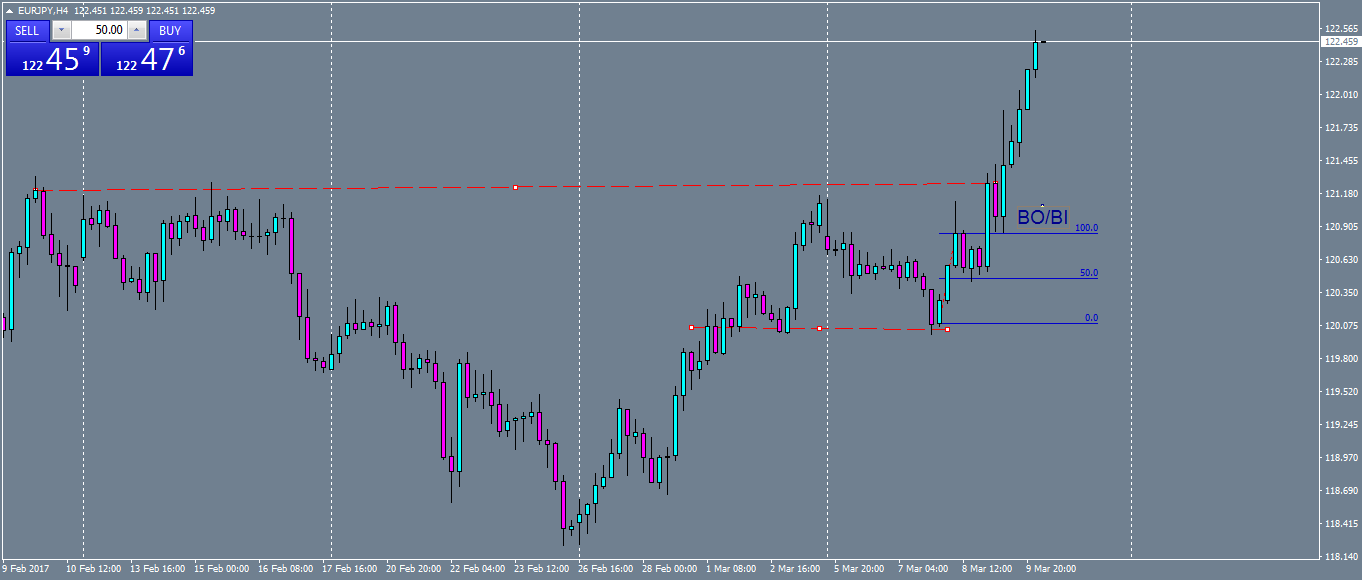The width and height of the screenshot is (1362, 580).
Task: Select the volume field showing 50.00
Action: tap(98, 30)
